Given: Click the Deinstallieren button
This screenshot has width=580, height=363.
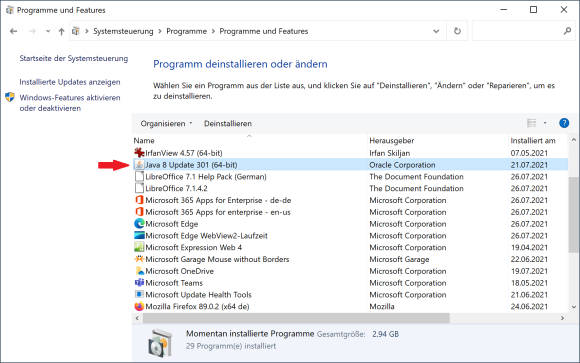Looking at the screenshot, I should (x=228, y=124).
